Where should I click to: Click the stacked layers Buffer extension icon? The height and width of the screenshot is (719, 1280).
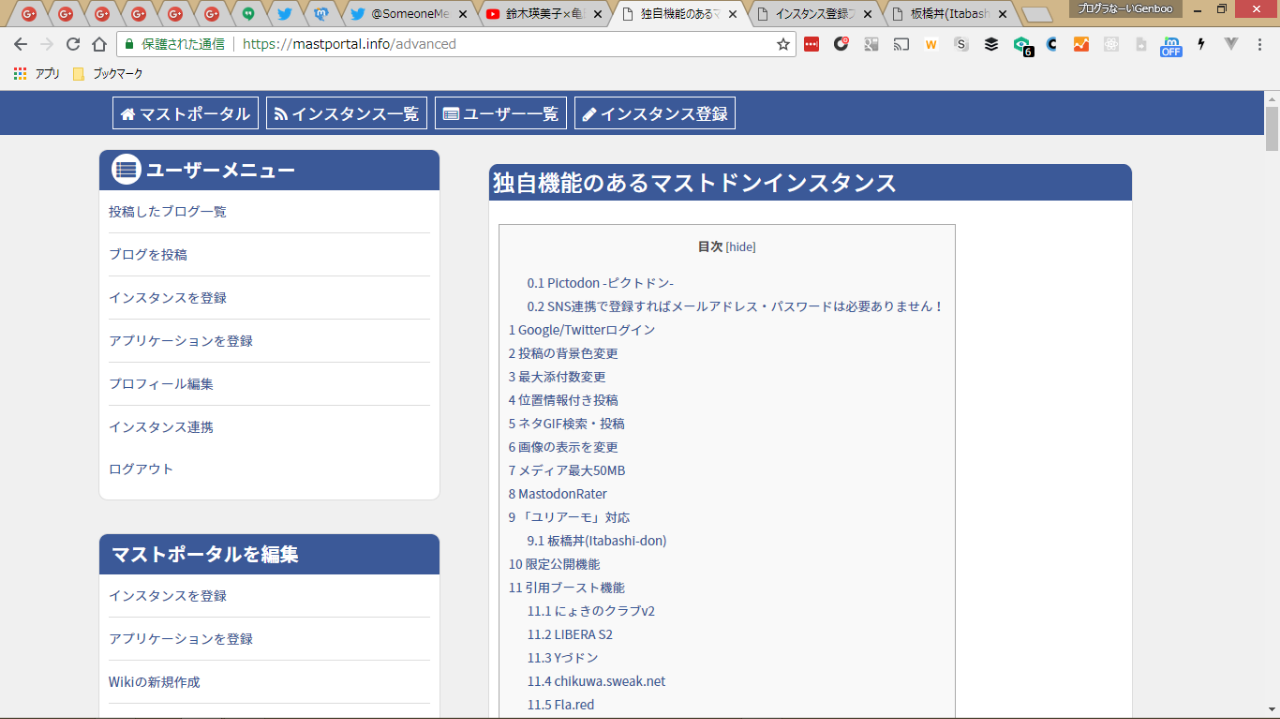991,44
